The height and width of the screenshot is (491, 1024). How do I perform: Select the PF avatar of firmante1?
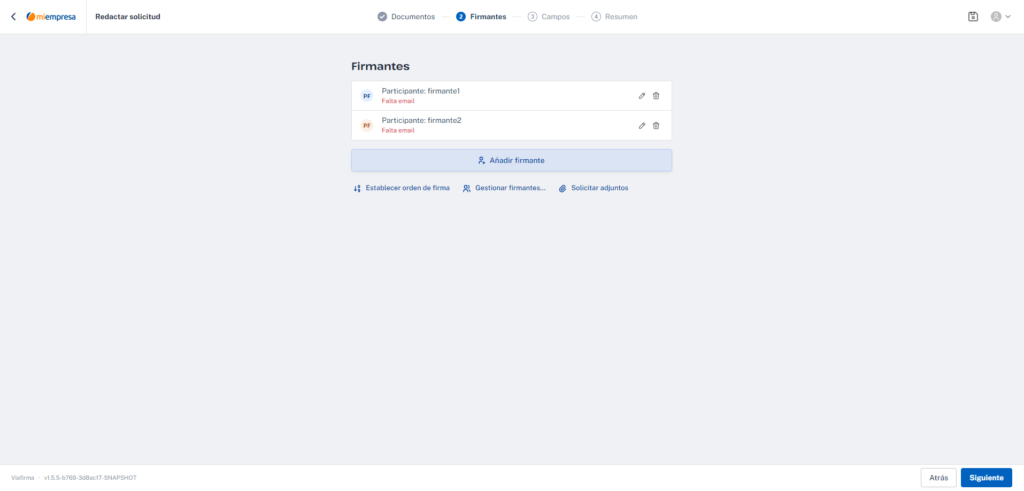(367, 96)
